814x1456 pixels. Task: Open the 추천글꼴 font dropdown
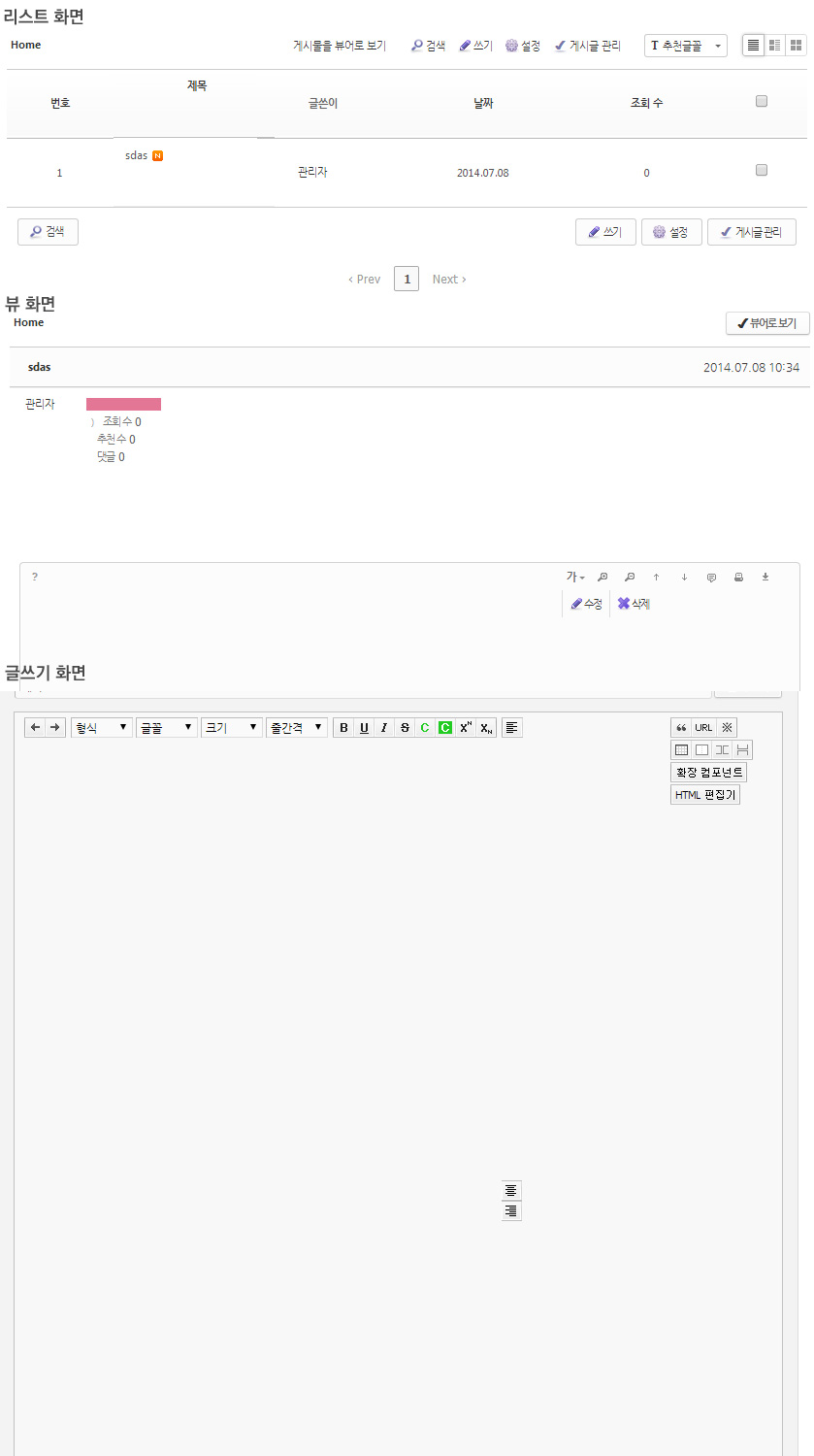pos(685,45)
